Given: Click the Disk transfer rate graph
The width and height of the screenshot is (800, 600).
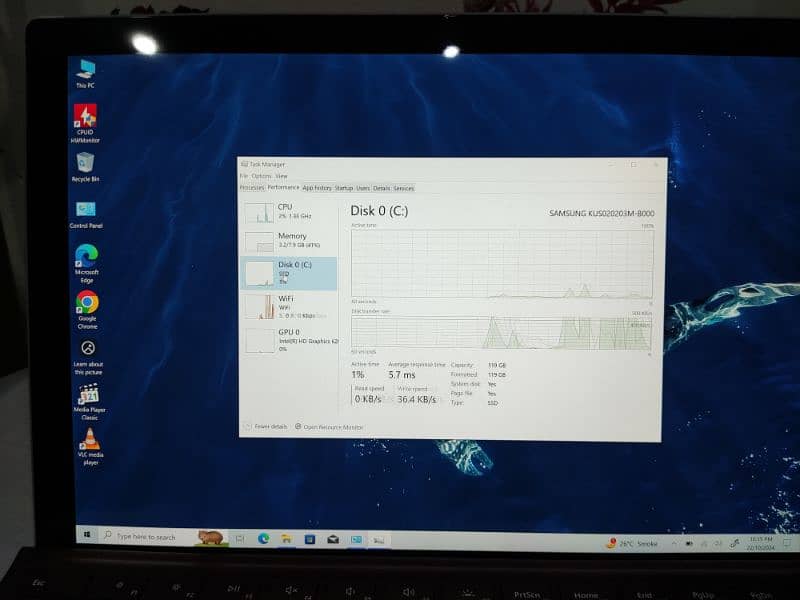Looking at the screenshot, I should tap(501, 333).
